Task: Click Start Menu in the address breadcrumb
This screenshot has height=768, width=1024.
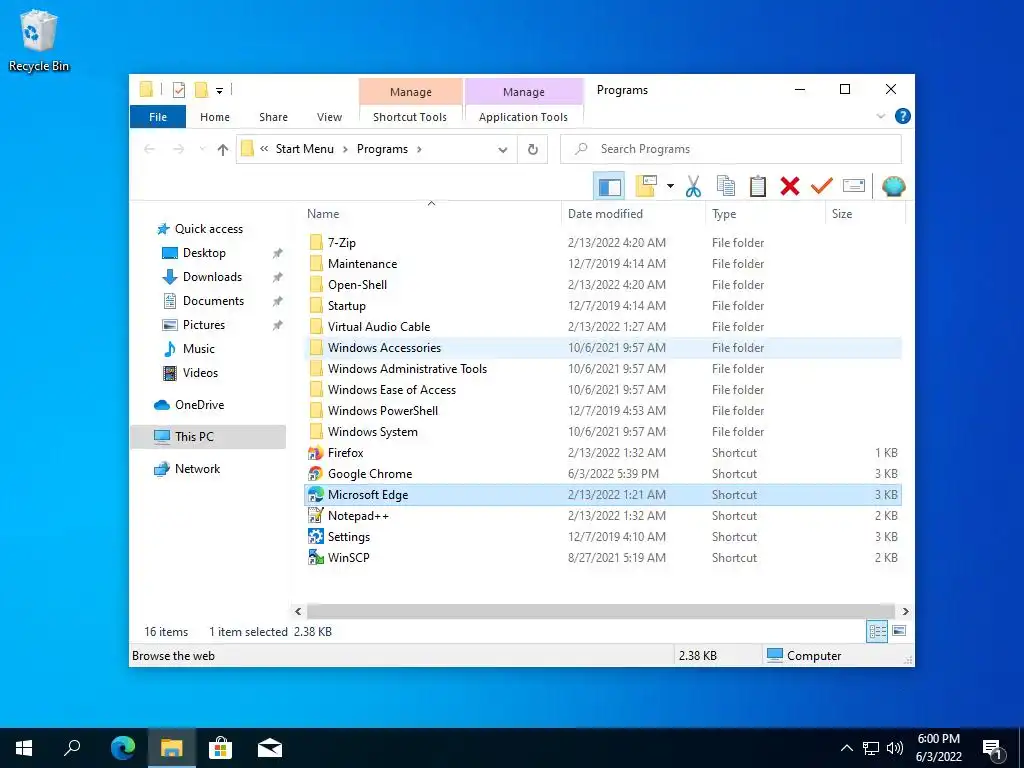Action: [304, 149]
